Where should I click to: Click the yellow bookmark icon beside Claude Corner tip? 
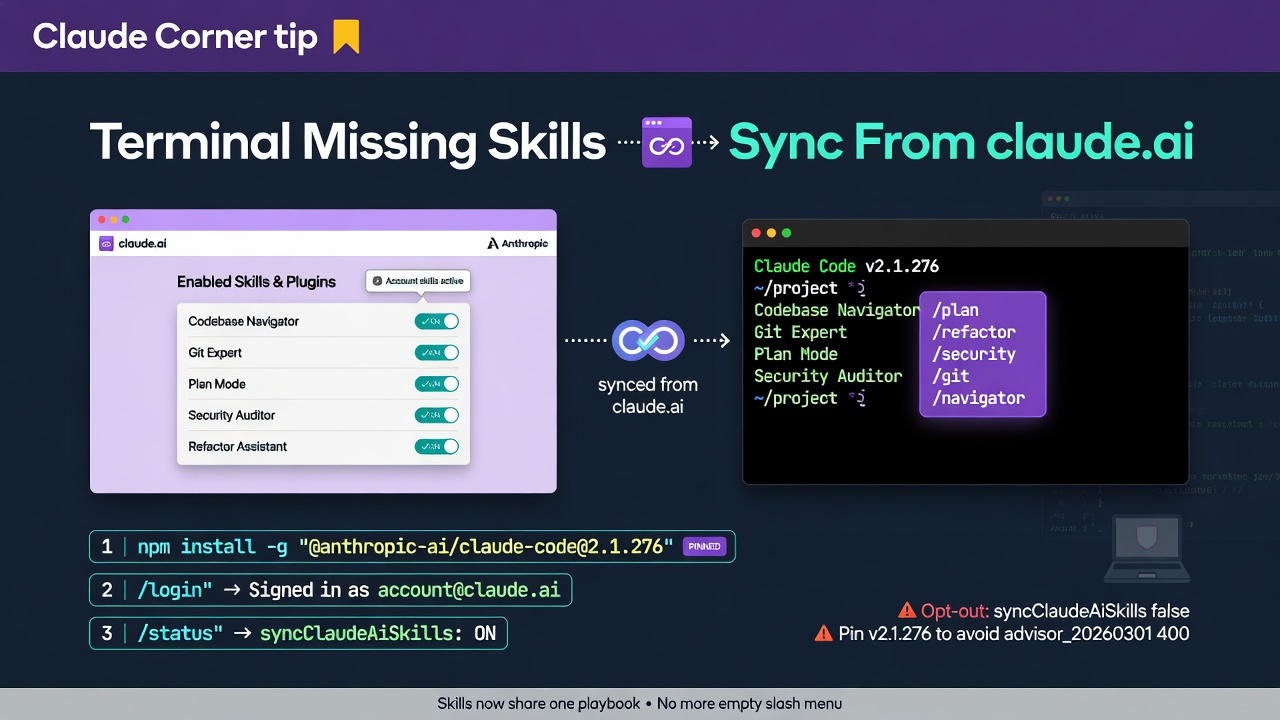(346, 37)
